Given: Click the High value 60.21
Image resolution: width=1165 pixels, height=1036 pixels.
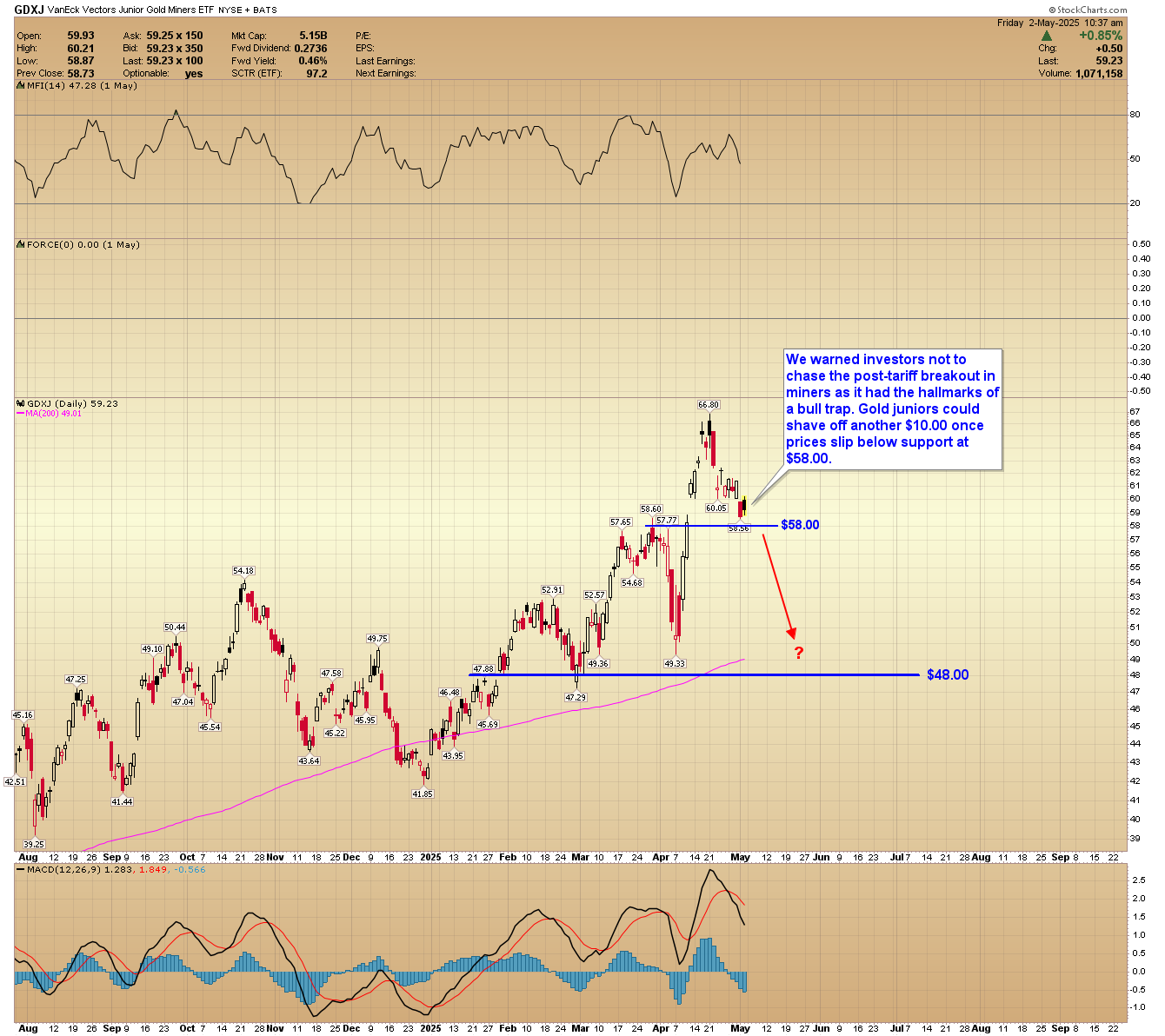Looking at the screenshot, I should (x=81, y=49).
